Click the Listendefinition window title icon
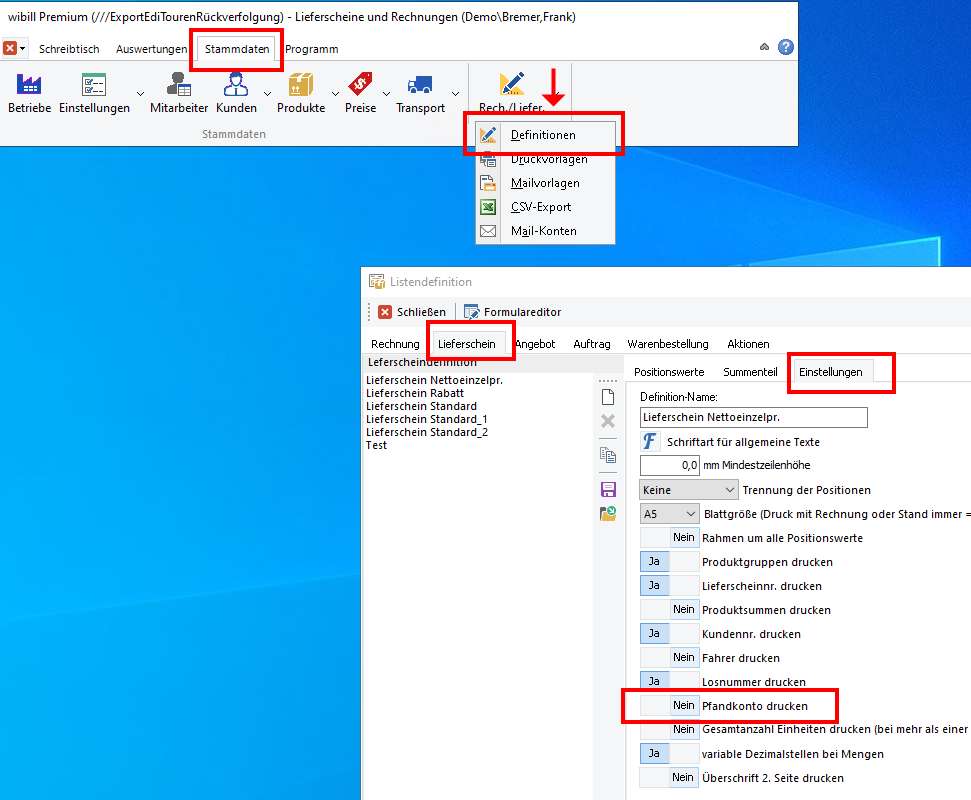The width and height of the screenshot is (971, 800). [377, 282]
